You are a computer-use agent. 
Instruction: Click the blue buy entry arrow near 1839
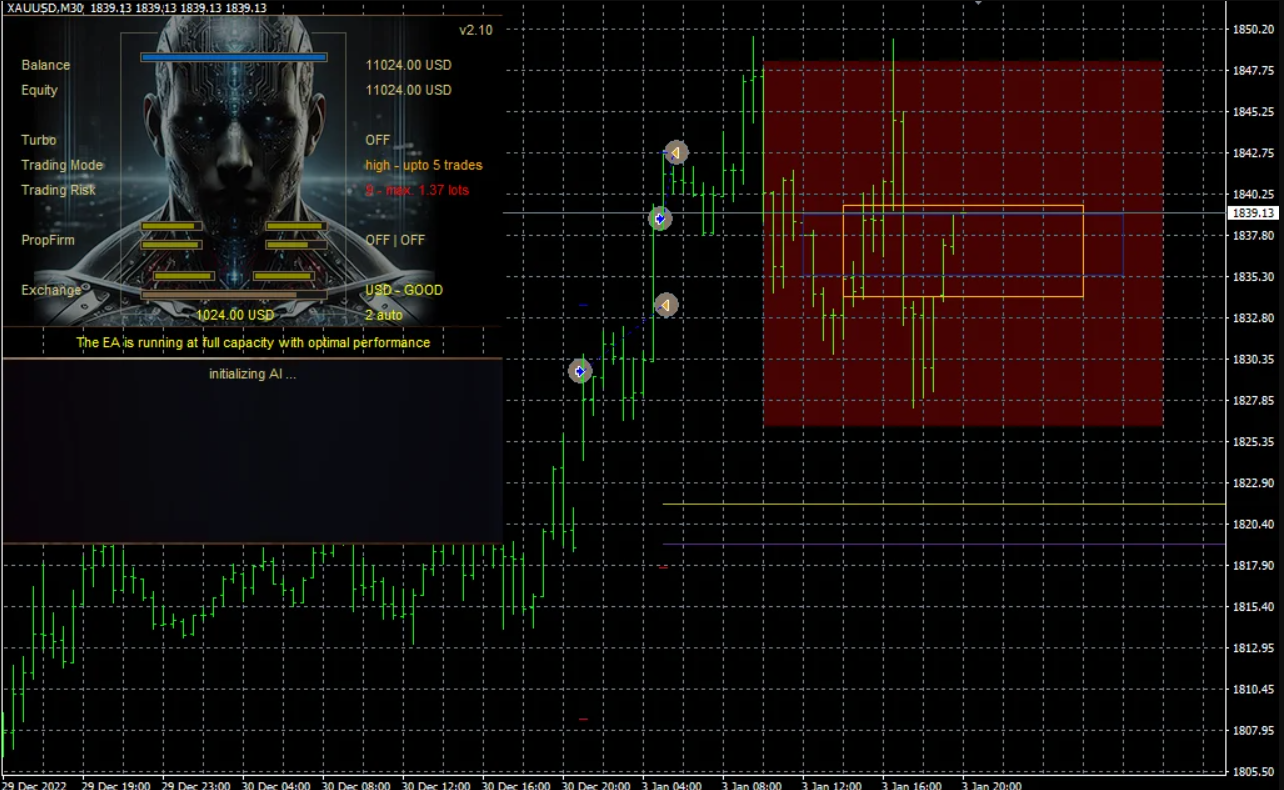click(659, 218)
